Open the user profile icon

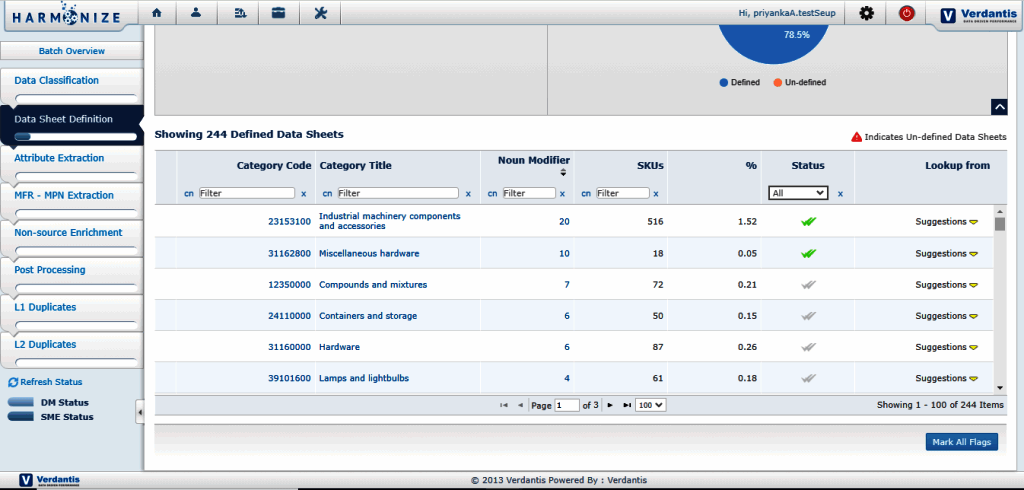(x=198, y=13)
